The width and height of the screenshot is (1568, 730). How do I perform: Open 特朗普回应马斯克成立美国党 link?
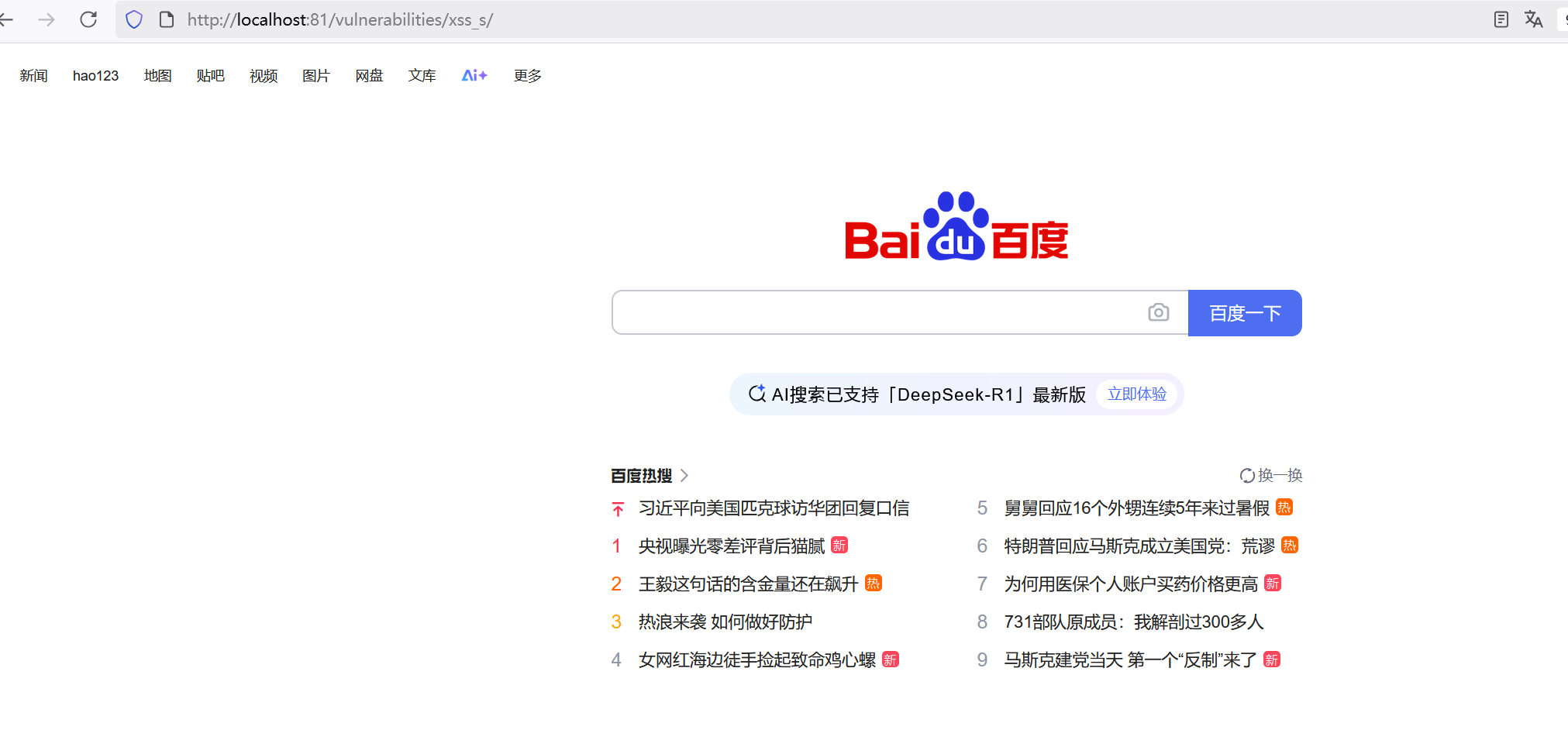tap(1139, 546)
